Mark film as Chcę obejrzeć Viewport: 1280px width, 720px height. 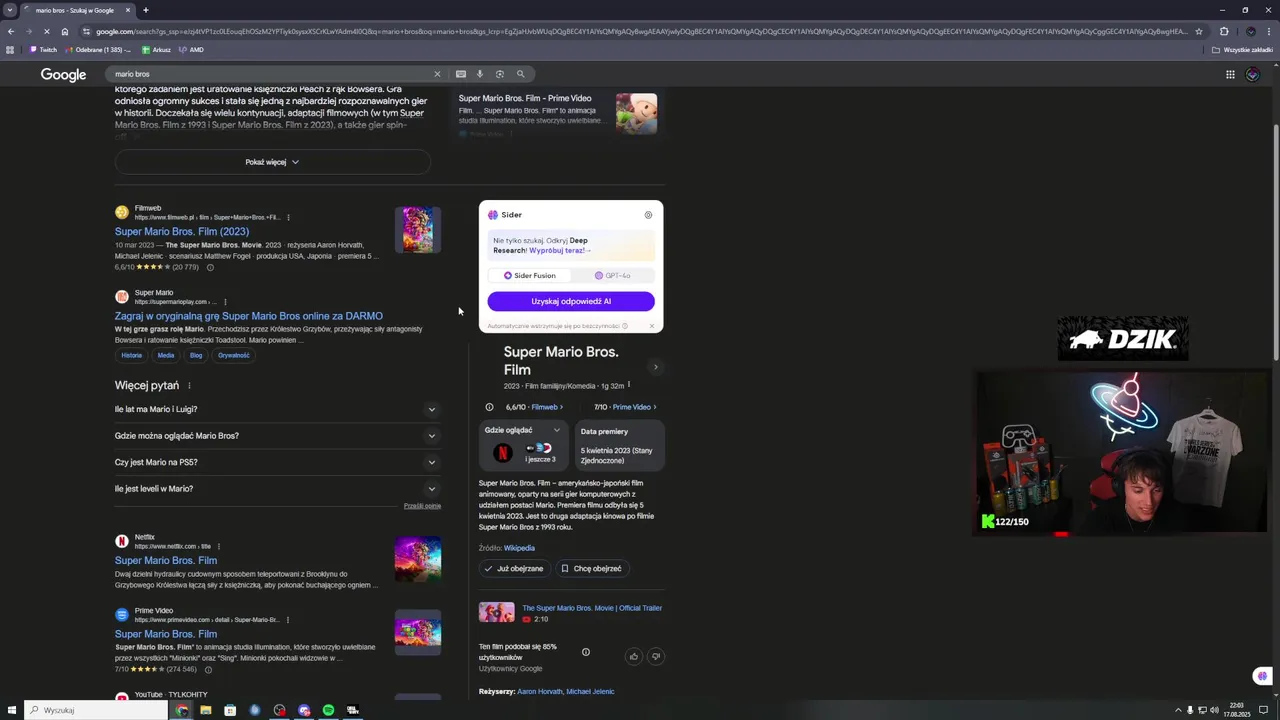[592, 568]
